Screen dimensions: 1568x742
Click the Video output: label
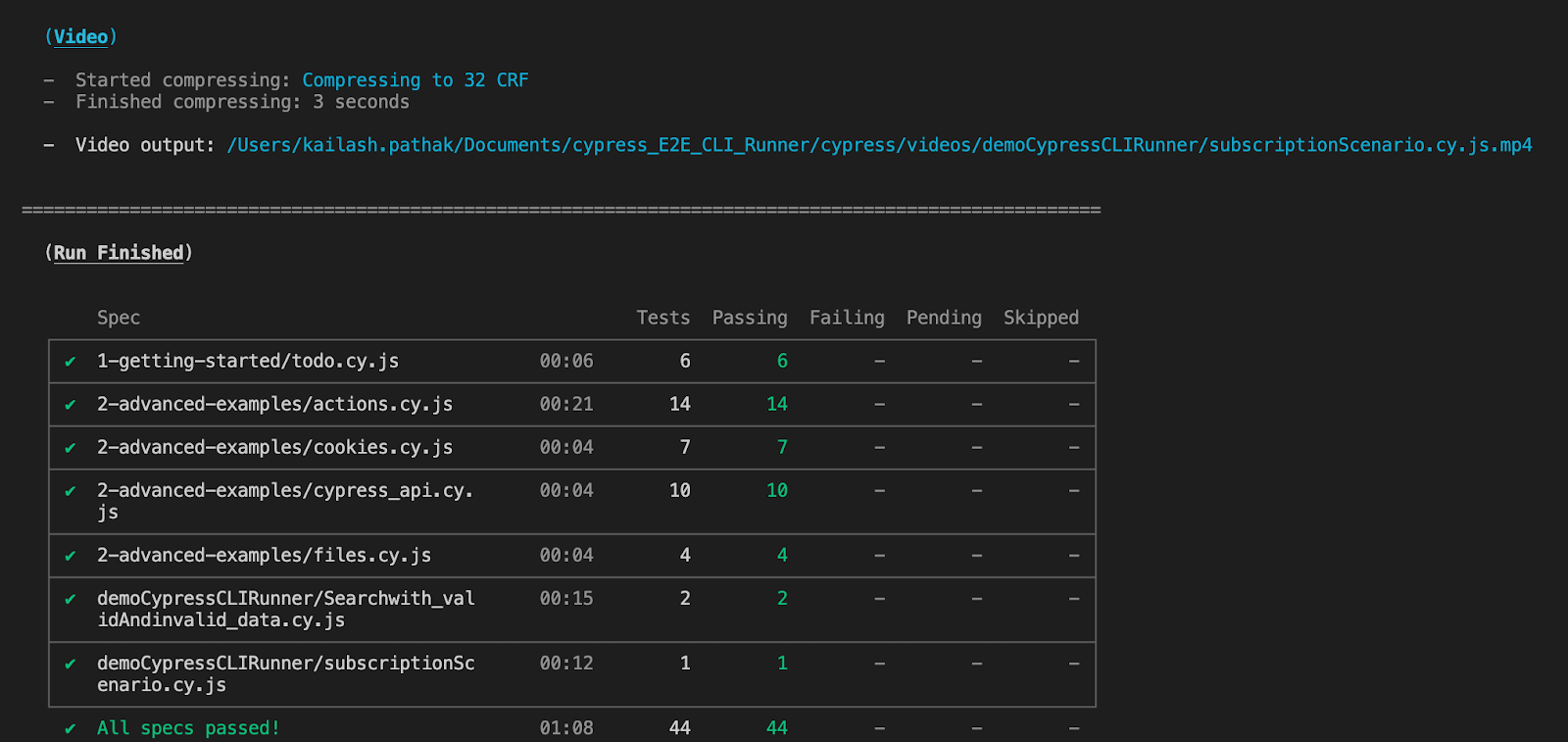tap(145, 145)
